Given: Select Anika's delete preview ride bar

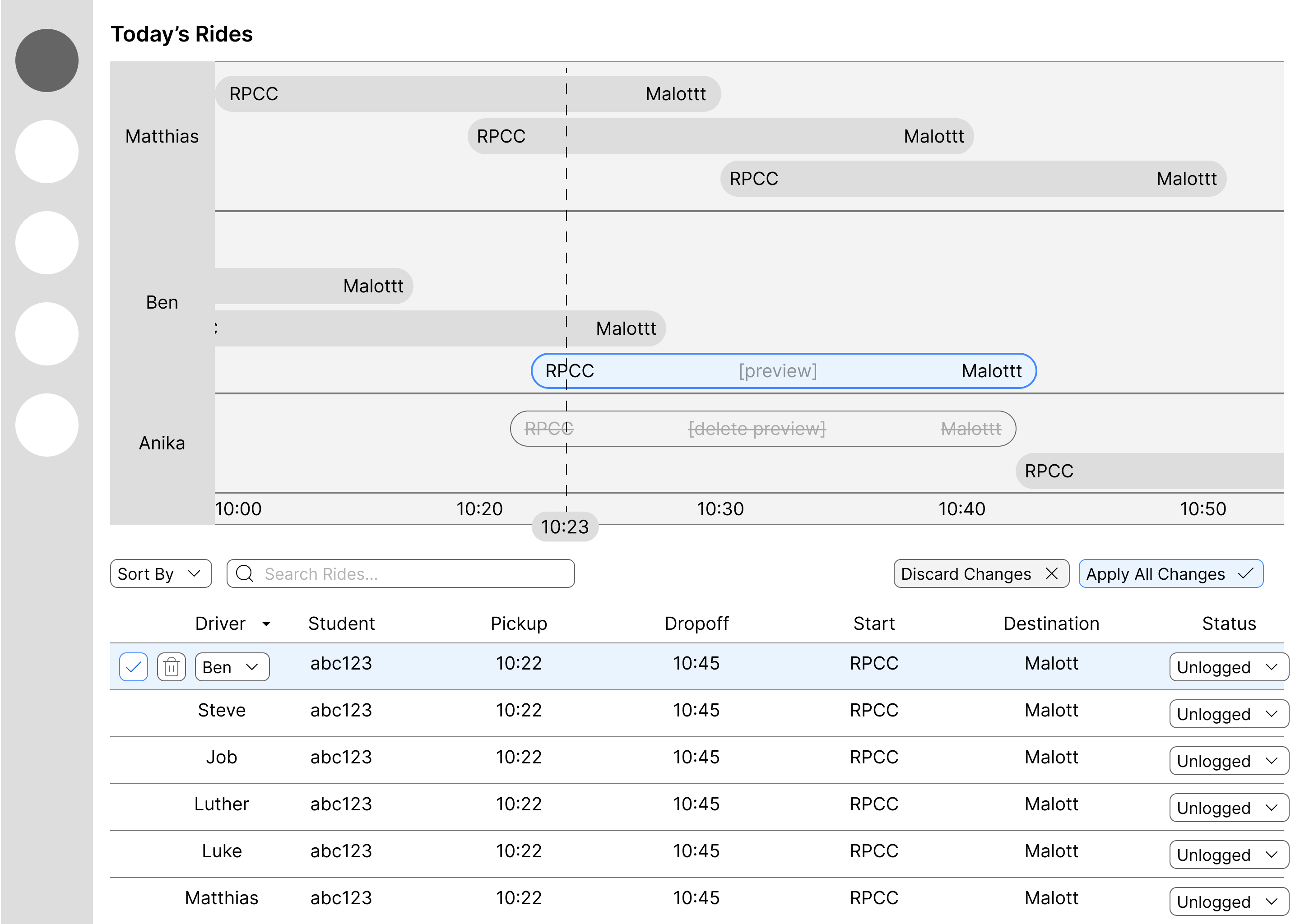Looking at the screenshot, I should coord(763,429).
